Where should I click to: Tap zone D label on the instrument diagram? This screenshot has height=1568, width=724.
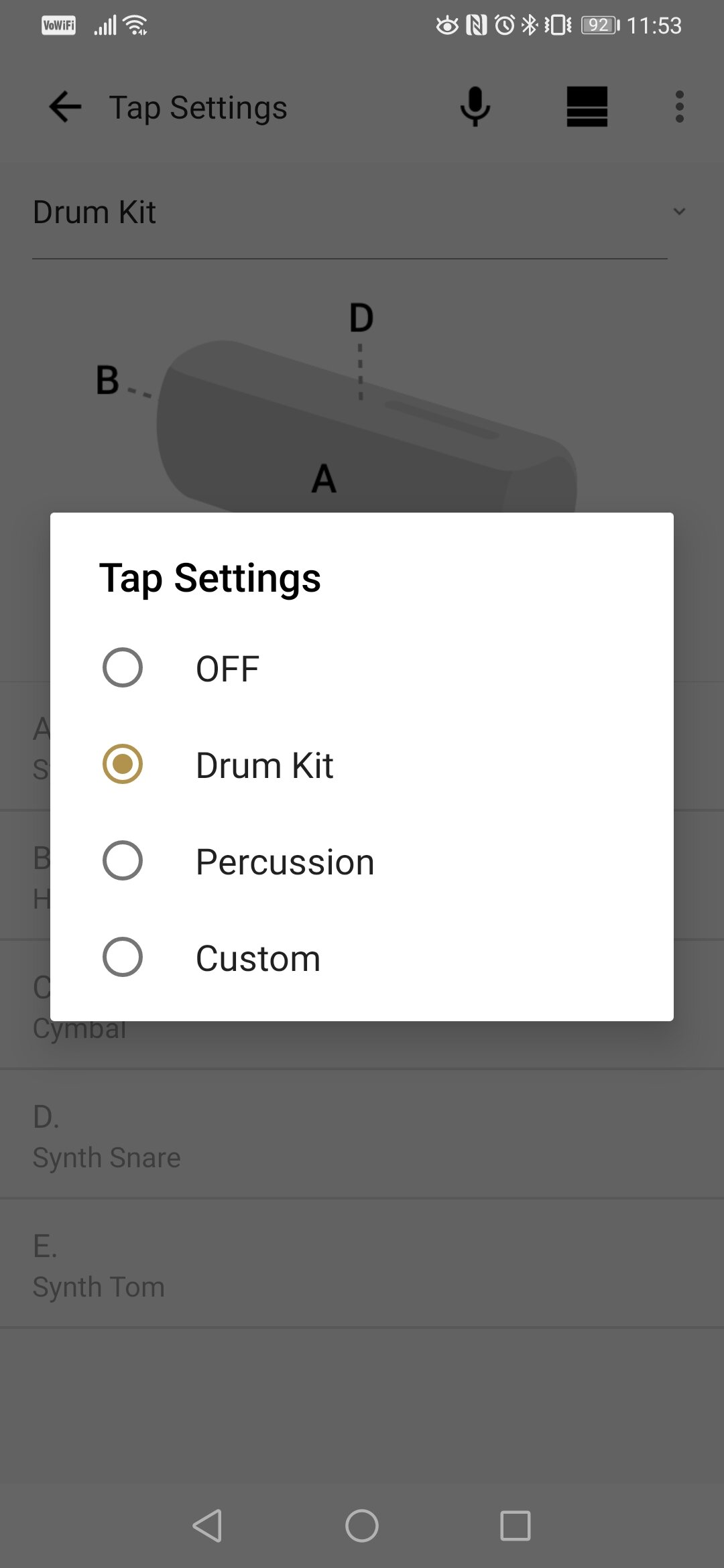[x=361, y=318]
